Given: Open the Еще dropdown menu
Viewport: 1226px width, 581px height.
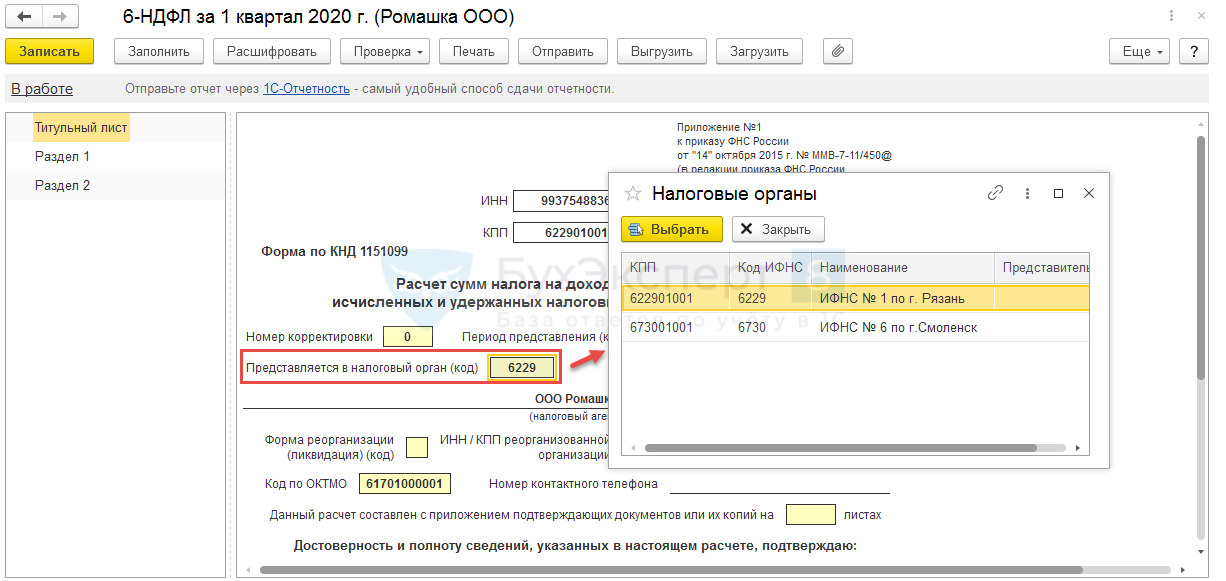Looking at the screenshot, I should (1139, 51).
